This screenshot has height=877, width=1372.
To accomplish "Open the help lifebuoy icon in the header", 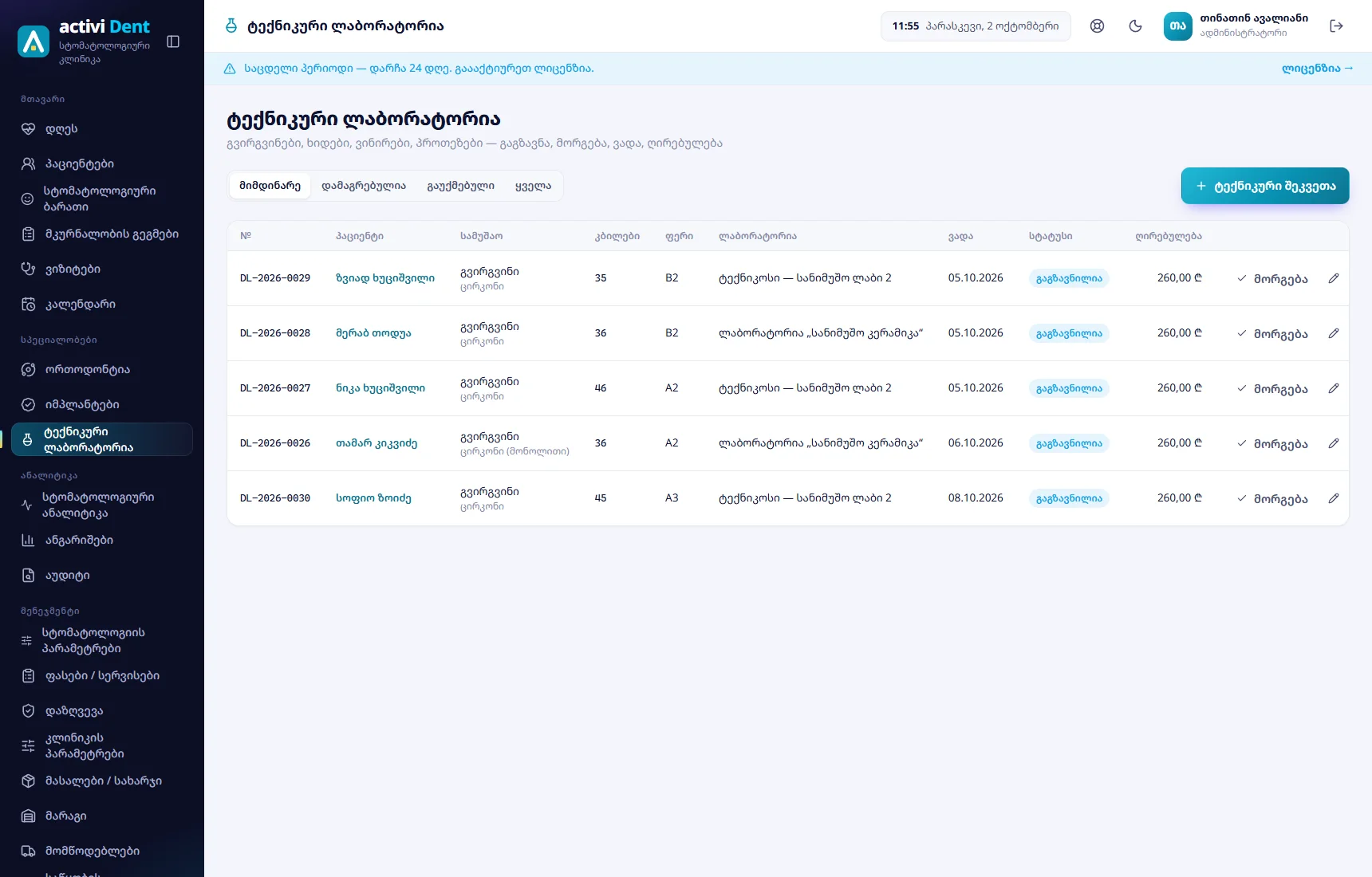I will [1097, 26].
